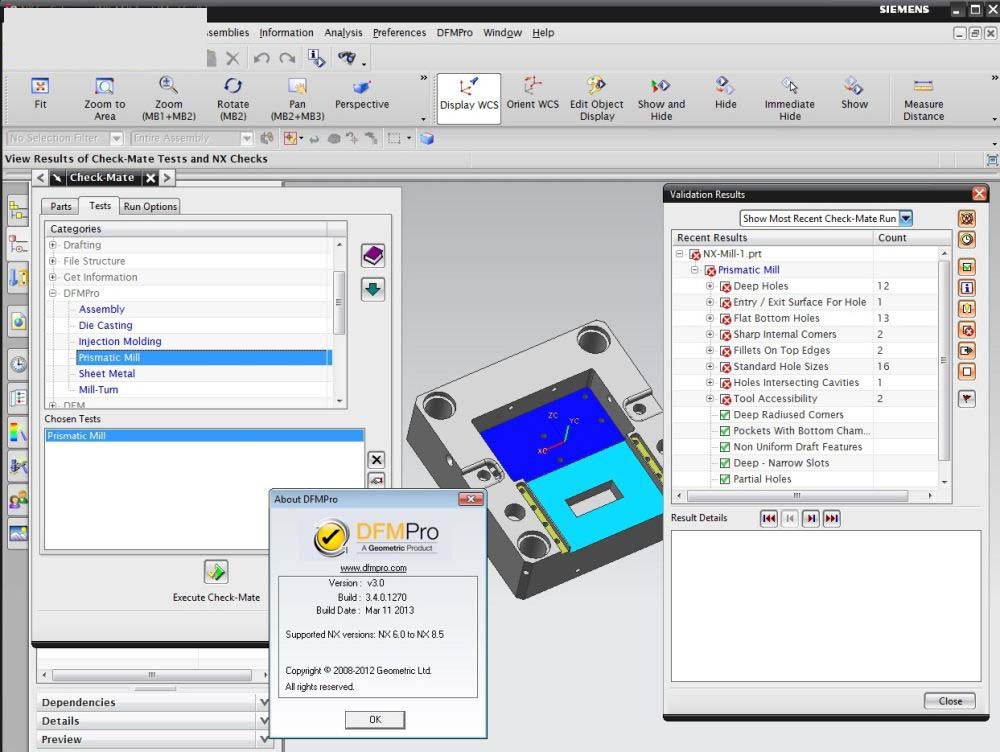This screenshot has height=752, width=1000.
Task: Click the Immediate Hide icon
Action: [x=790, y=87]
